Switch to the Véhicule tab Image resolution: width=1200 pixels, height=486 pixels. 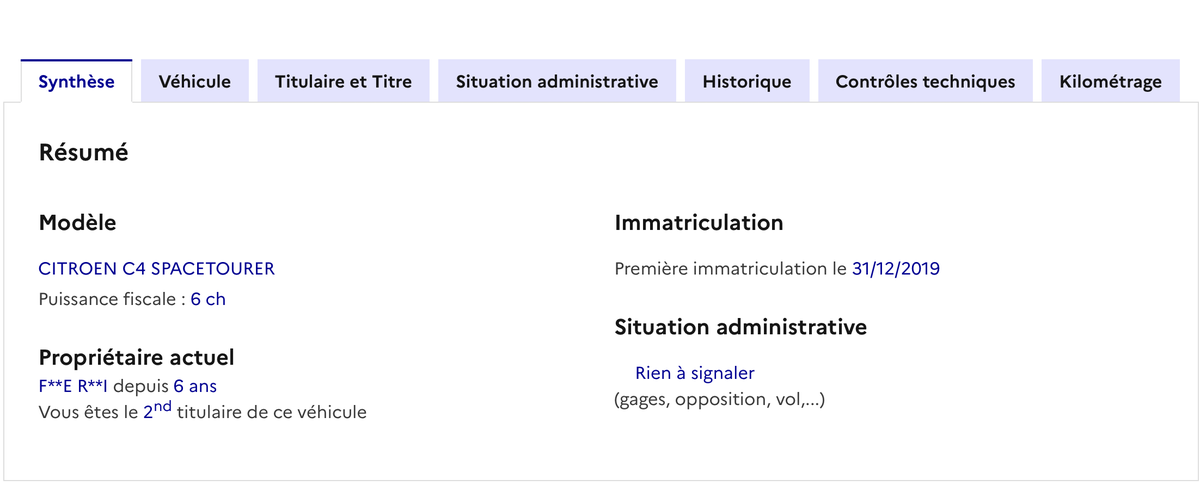click(195, 82)
